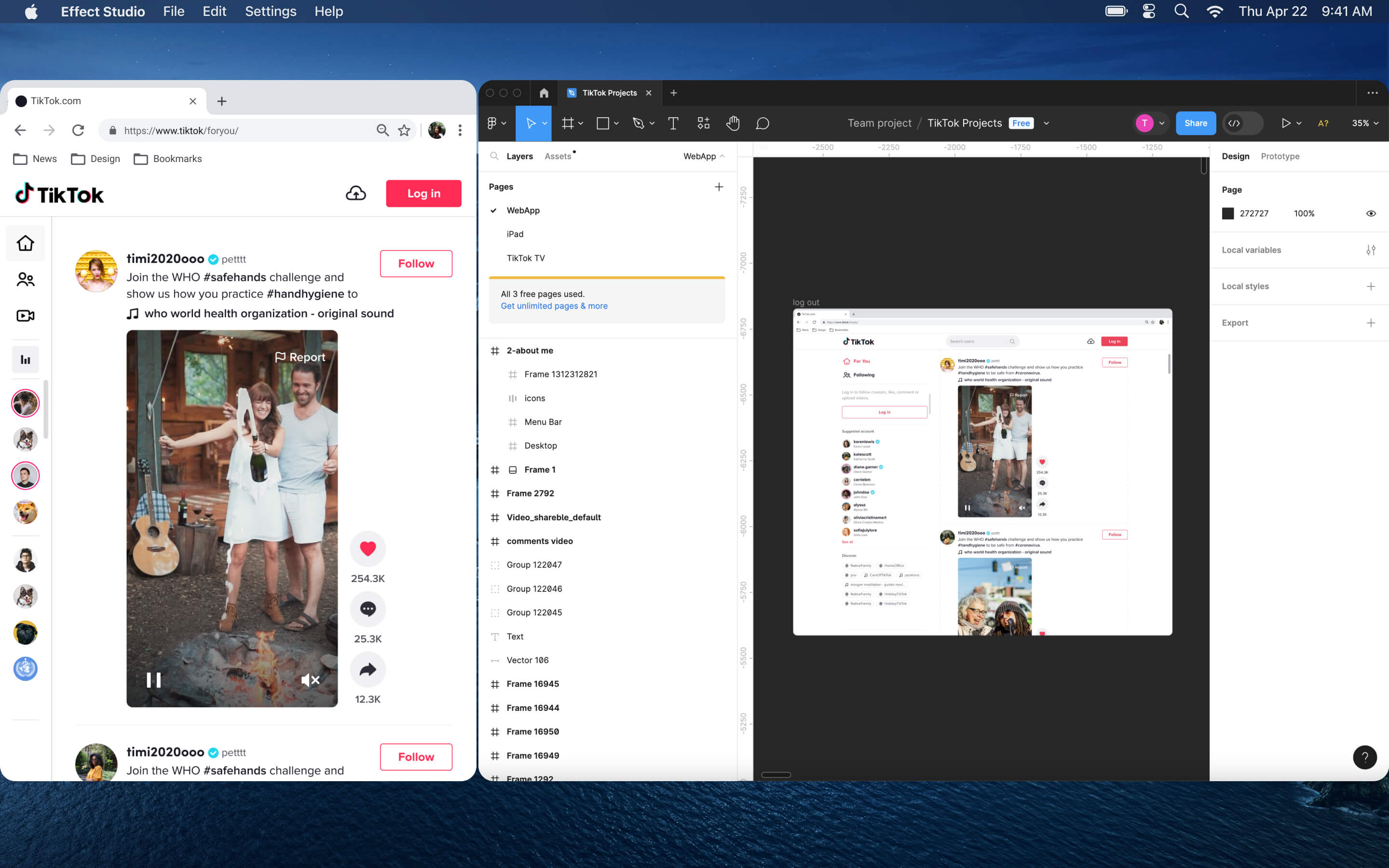Select the Video_shareble_default layer

pos(553,517)
